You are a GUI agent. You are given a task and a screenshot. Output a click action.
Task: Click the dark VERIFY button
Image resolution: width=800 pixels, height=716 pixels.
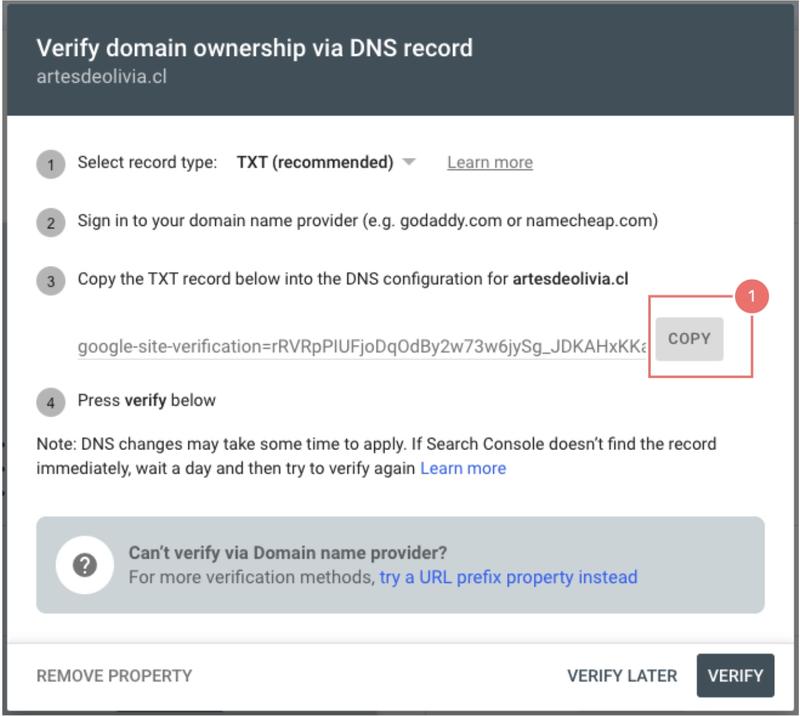click(x=735, y=675)
